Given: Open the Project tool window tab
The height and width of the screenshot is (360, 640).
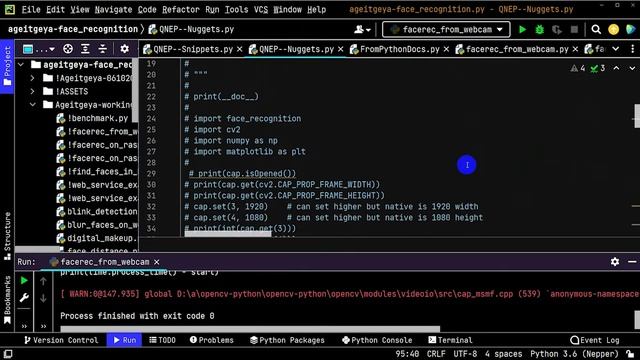Looking at the screenshot, I should (7, 66).
